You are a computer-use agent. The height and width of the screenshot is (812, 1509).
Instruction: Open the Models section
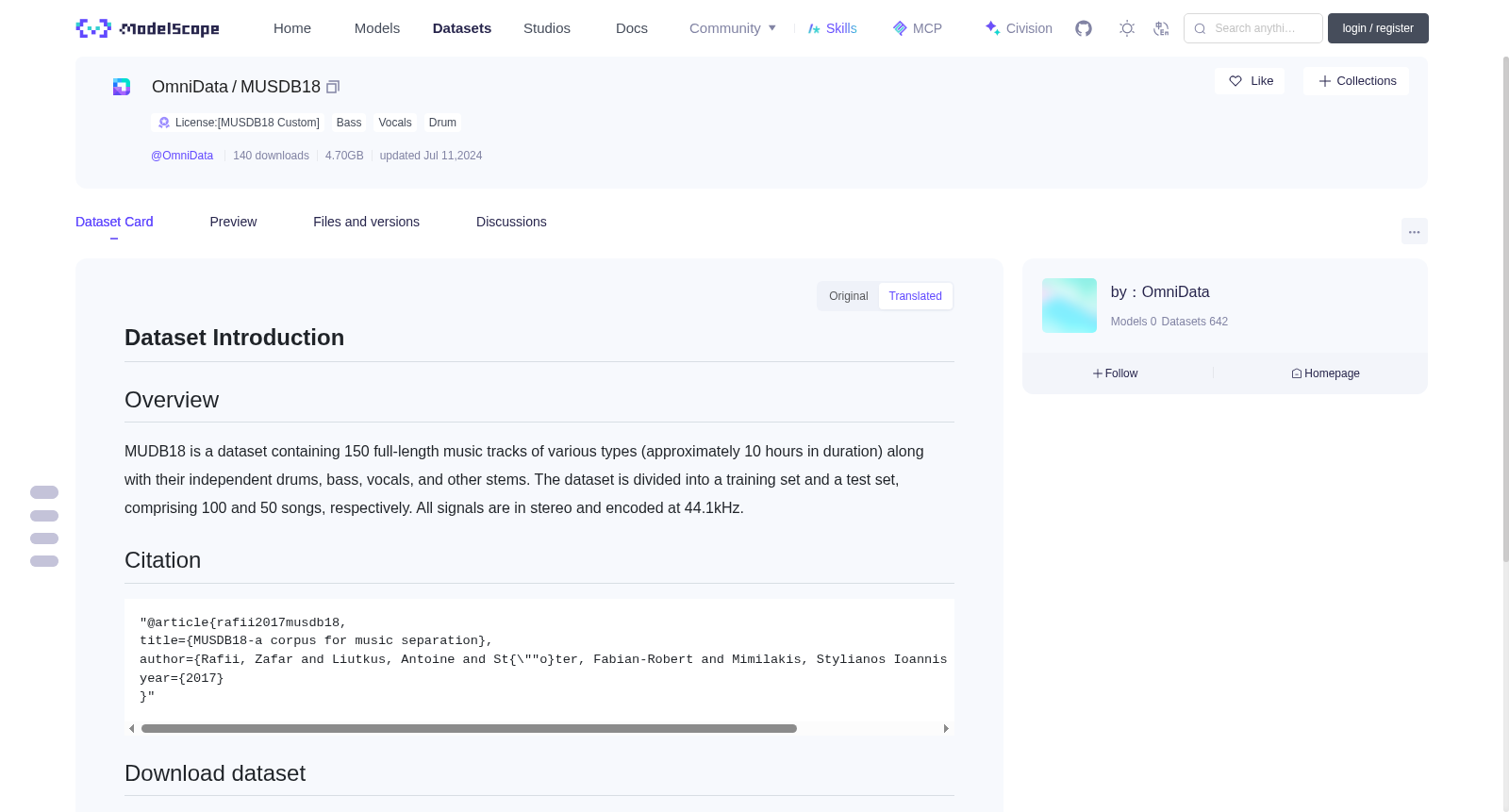coord(377,28)
